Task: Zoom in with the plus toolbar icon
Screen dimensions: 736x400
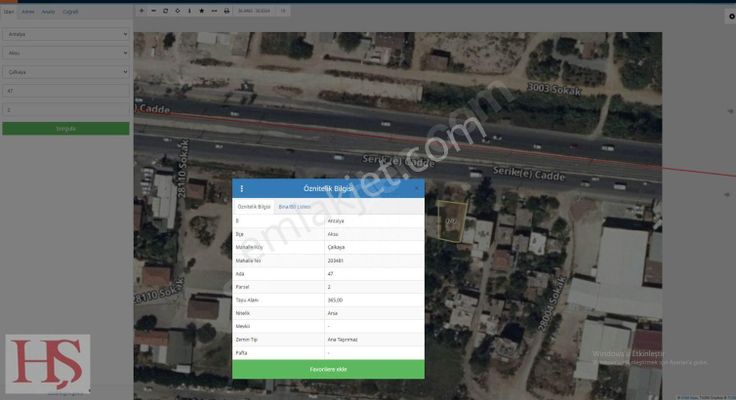Action: coord(141,10)
